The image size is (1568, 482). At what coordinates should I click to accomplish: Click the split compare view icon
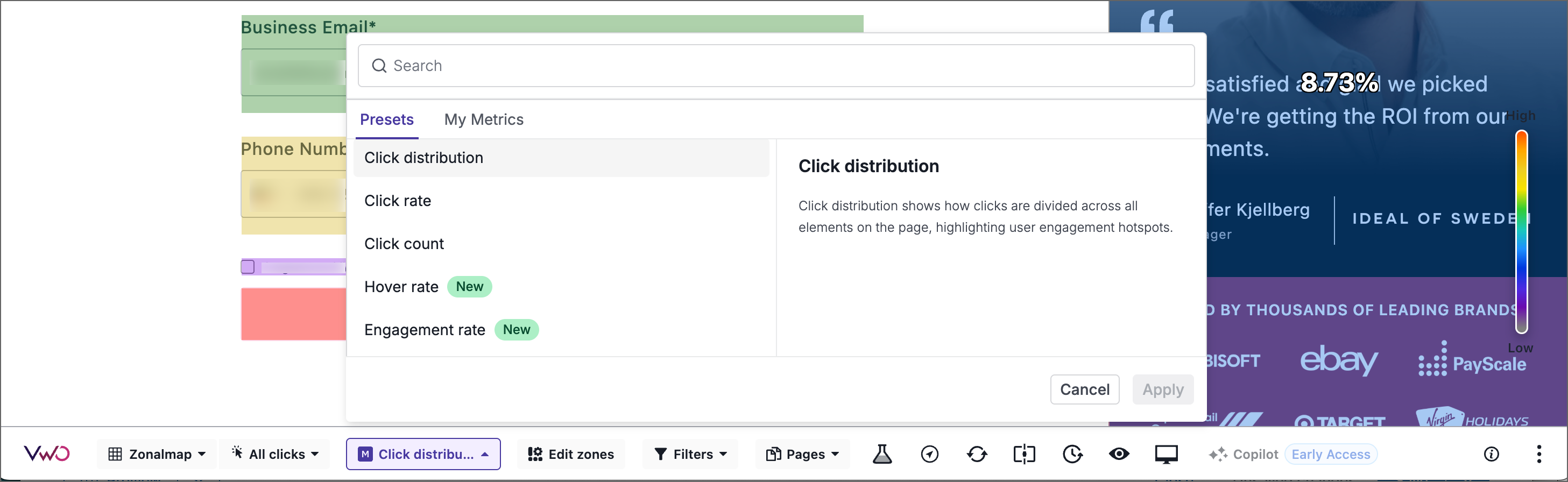pyautogui.click(x=1024, y=454)
